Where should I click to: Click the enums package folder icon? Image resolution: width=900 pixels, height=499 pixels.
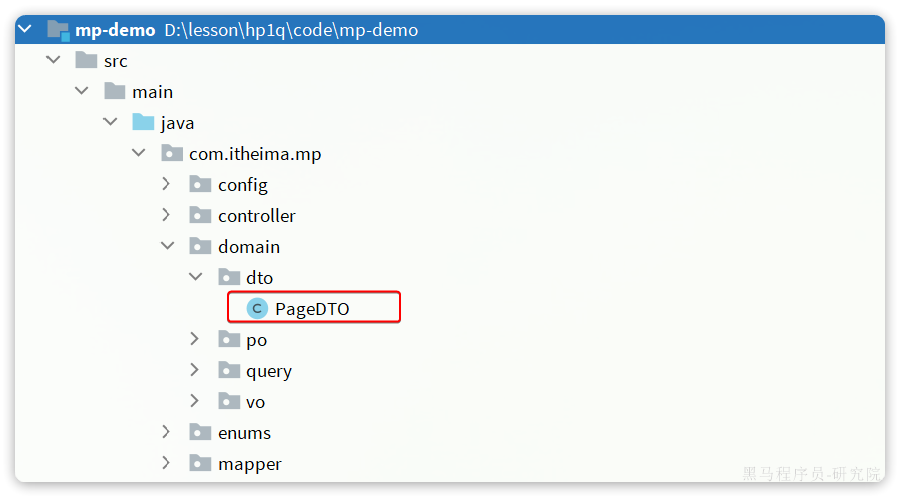pos(201,433)
